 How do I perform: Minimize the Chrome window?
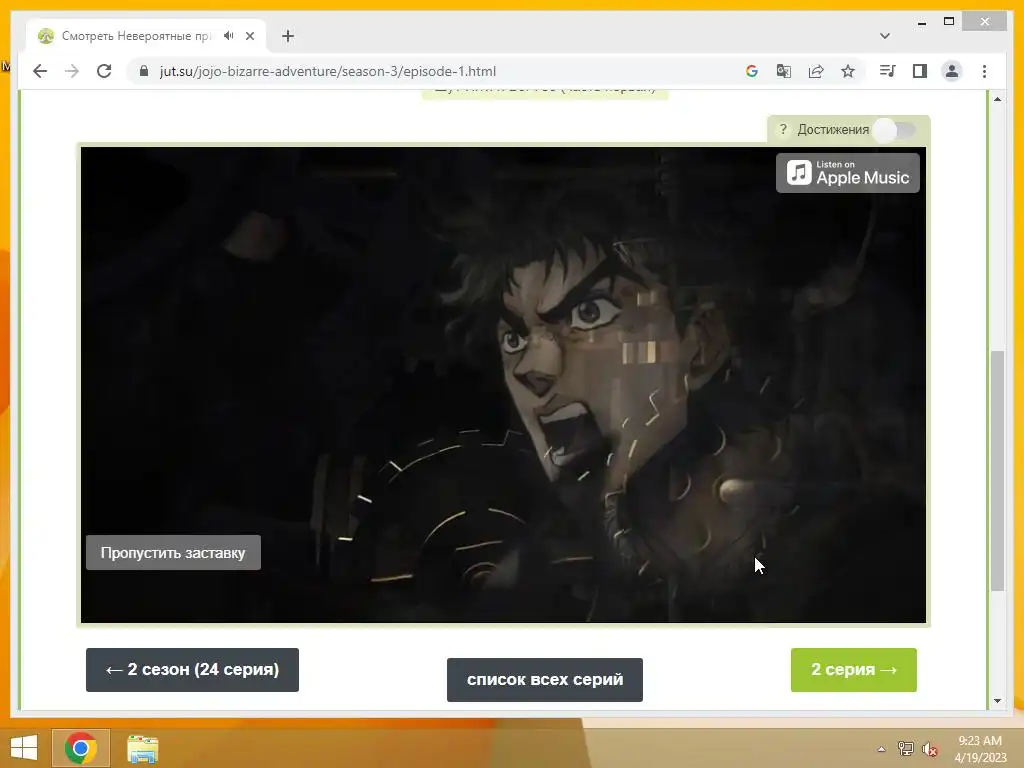[921, 22]
